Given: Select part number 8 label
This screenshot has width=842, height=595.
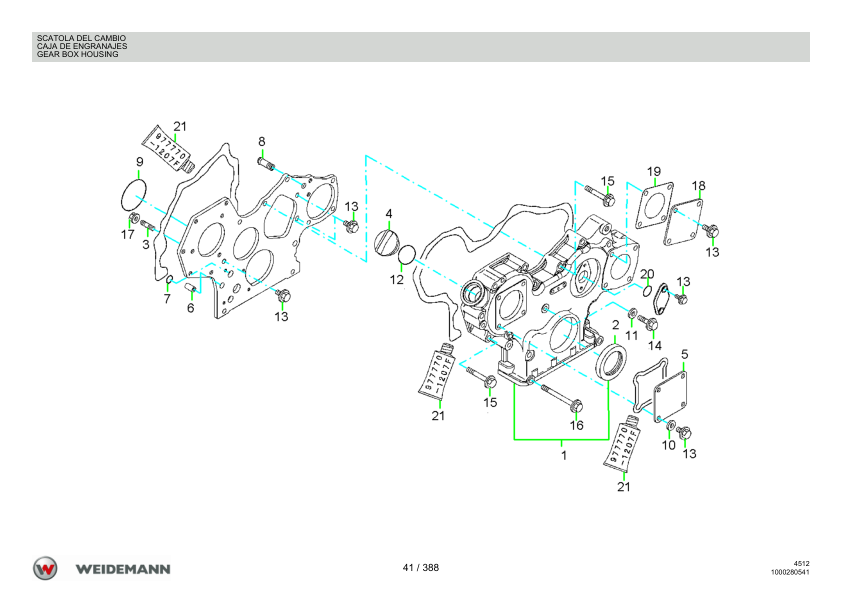Looking at the screenshot, I should (x=261, y=141).
